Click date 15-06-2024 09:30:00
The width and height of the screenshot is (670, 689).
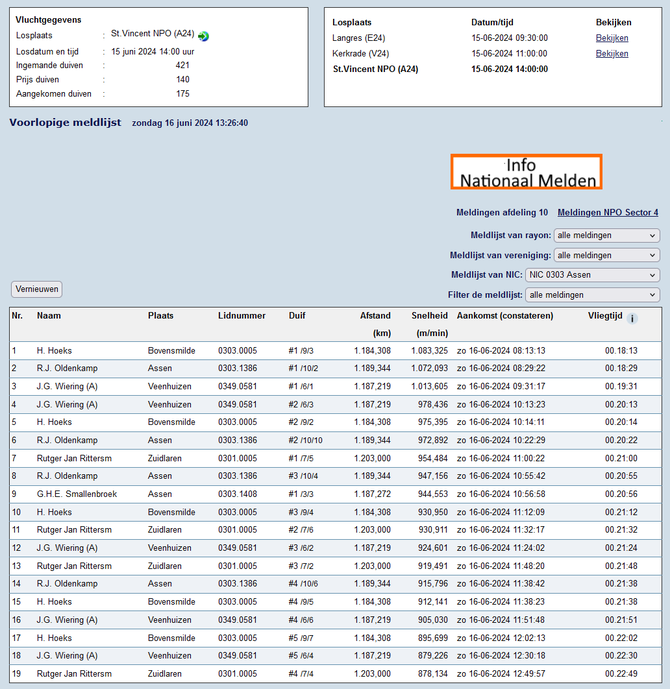coord(510,38)
